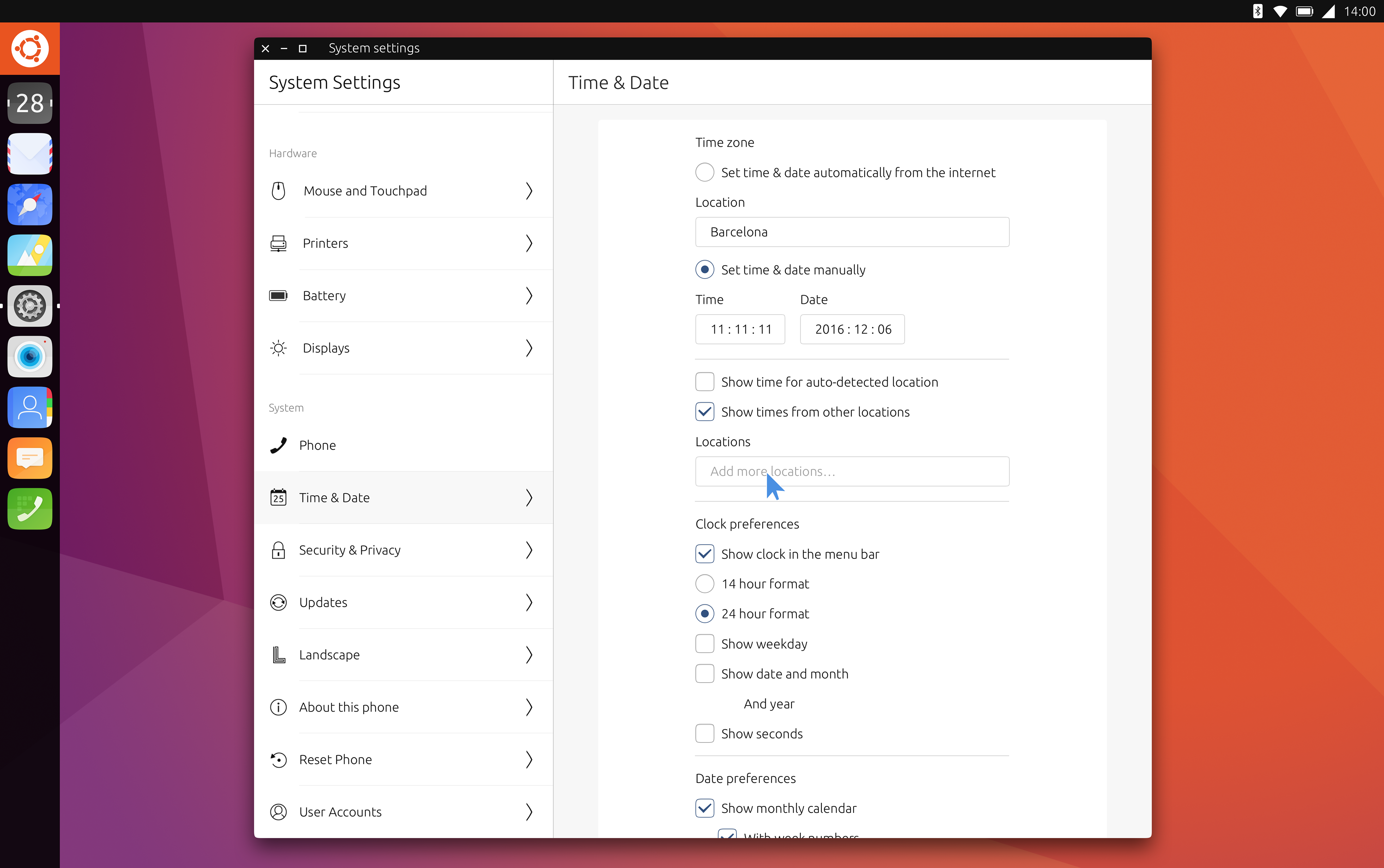Expand the Printers chevron
The width and height of the screenshot is (1384, 868).
pyautogui.click(x=529, y=243)
